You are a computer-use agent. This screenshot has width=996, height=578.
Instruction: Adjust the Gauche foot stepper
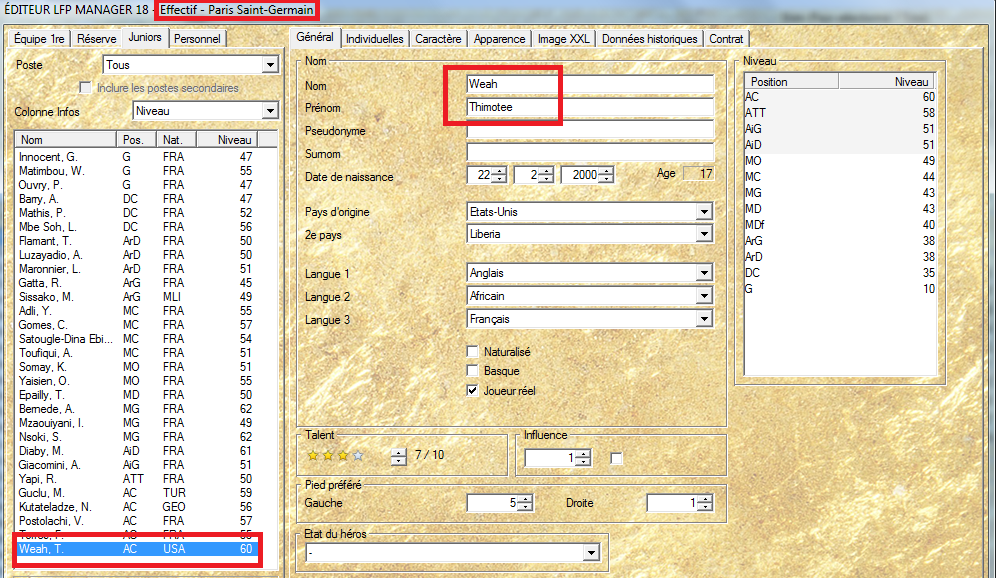coord(525,503)
